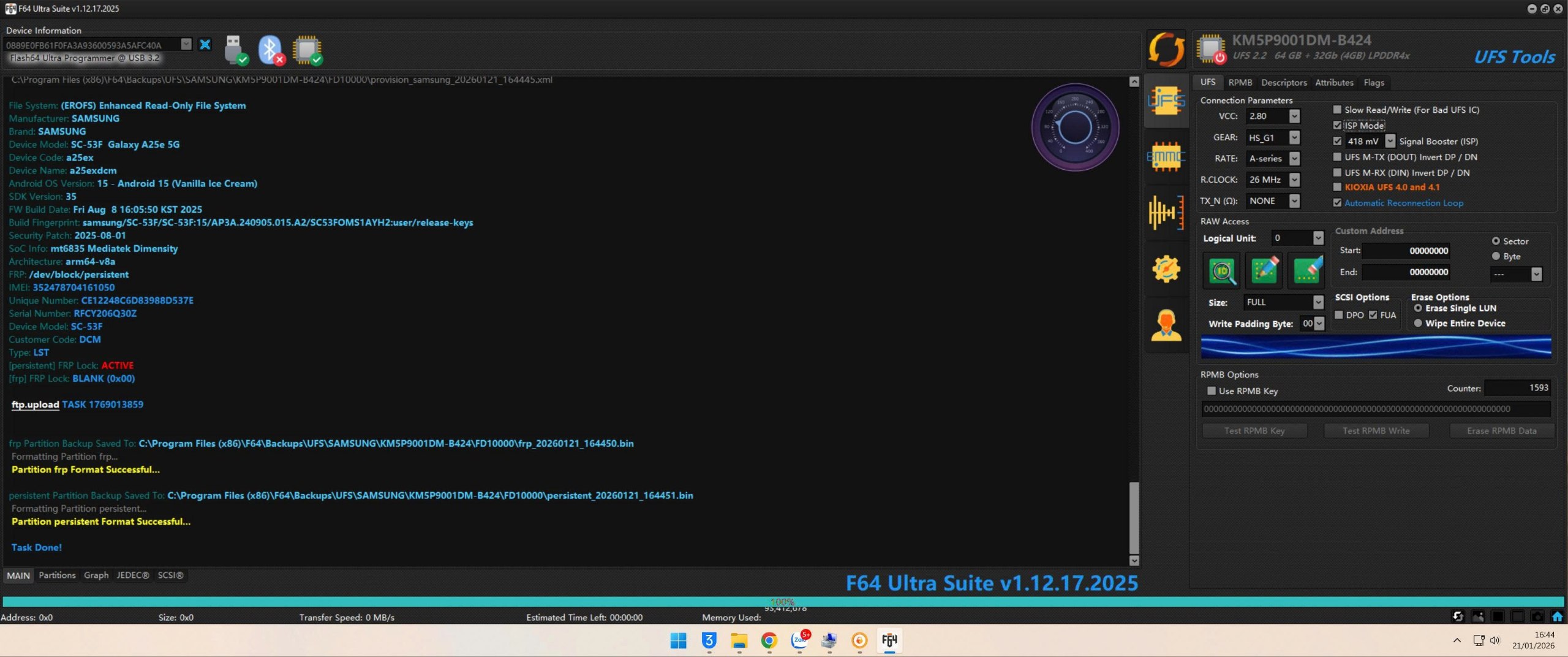Open the Size FULL dropdown
The width and height of the screenshot is (1568, 657).
pos(1318,302)
